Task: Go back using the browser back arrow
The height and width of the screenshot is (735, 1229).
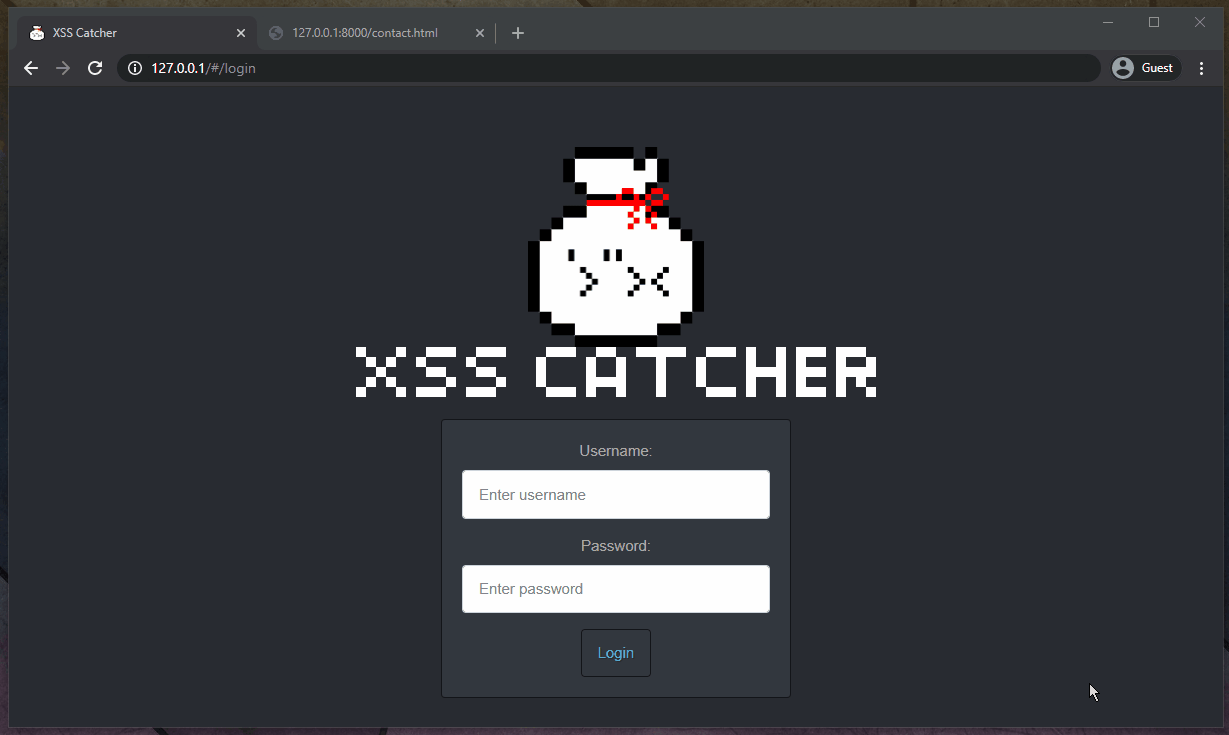Action: (x=31, y=68)
